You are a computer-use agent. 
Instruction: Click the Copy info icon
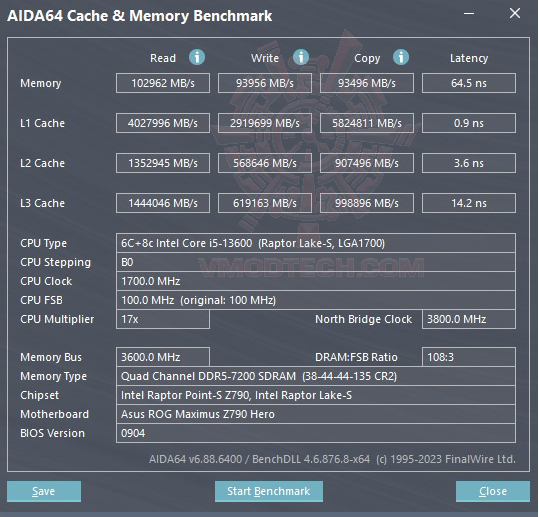(401, 57)
